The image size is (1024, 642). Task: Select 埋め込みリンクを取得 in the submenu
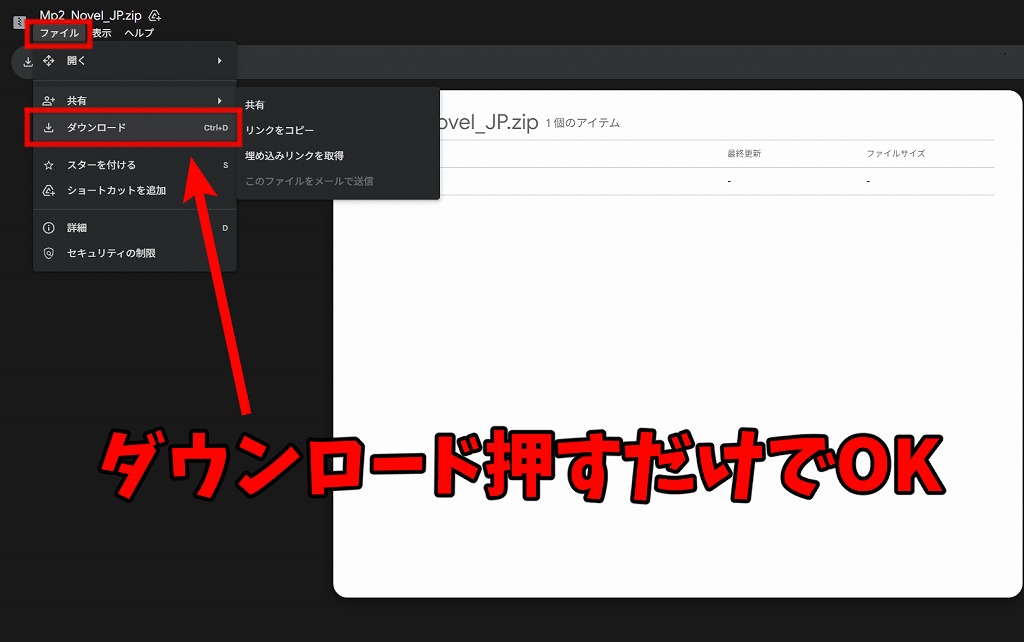[x=295, y=156]
